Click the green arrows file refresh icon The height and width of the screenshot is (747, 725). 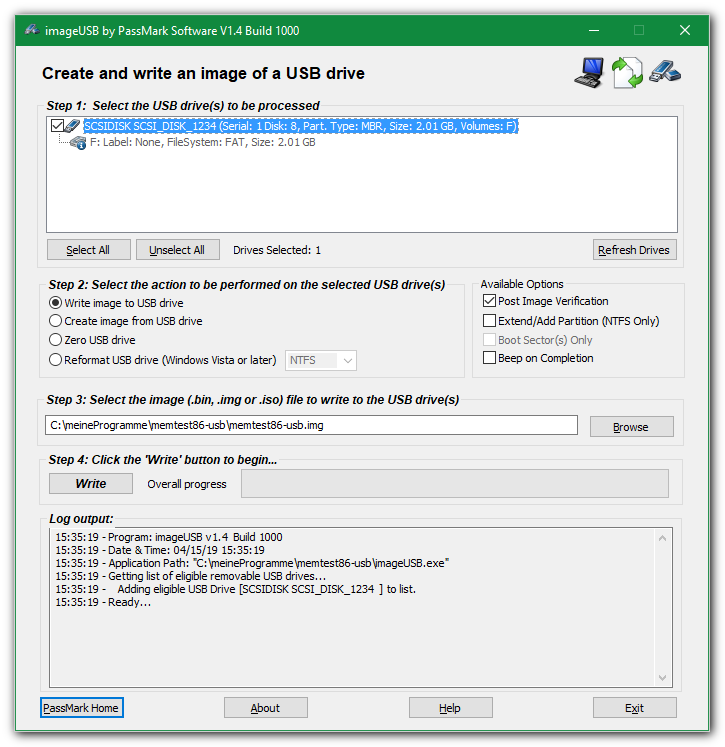(x=627, y=73)
